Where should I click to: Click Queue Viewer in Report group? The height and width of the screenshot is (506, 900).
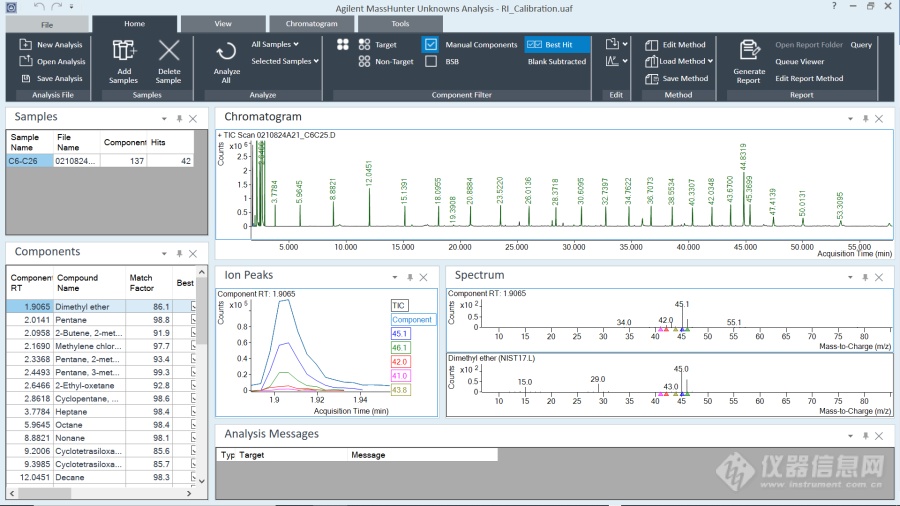[800, 61]
